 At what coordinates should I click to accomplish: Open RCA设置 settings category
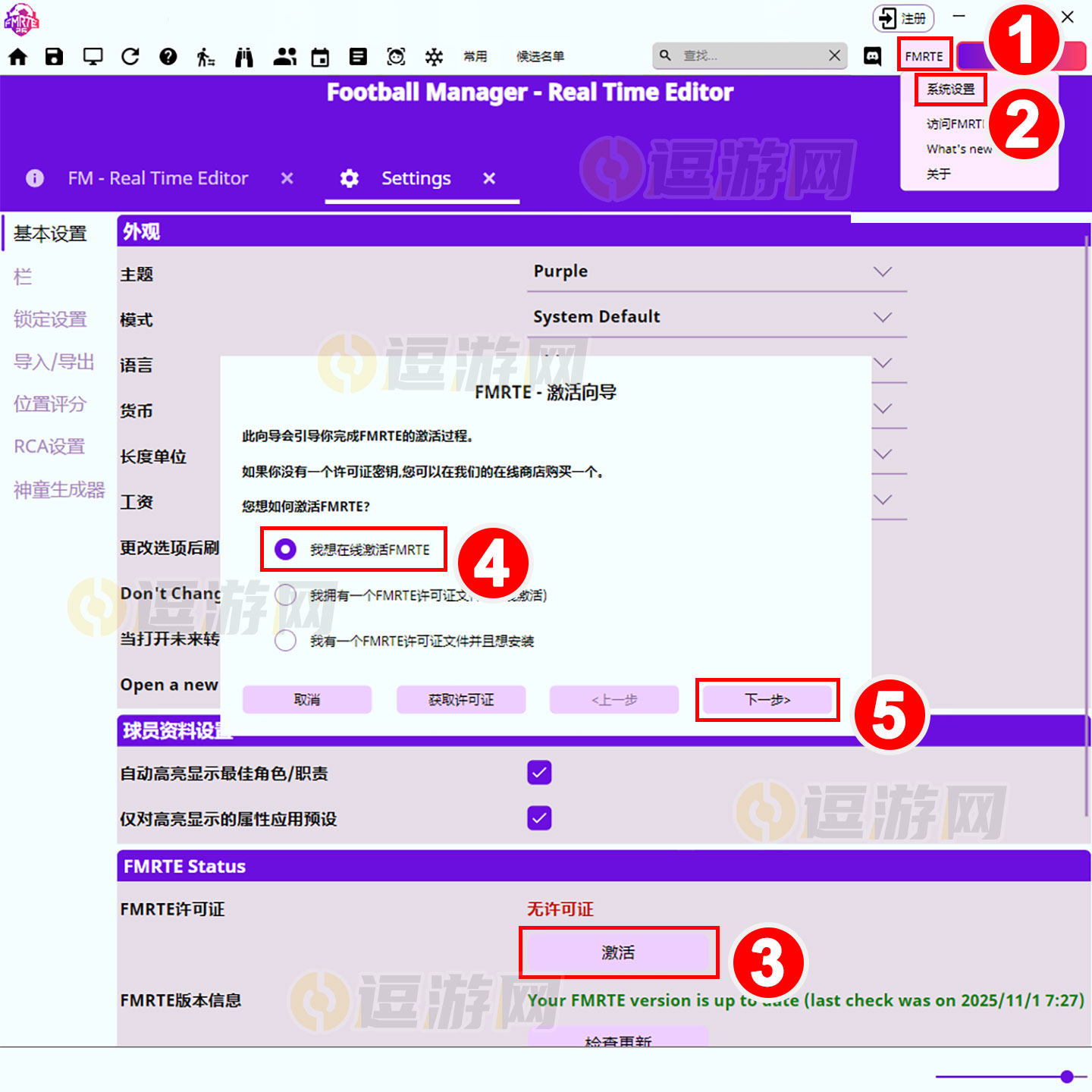[x=49, y=447]
